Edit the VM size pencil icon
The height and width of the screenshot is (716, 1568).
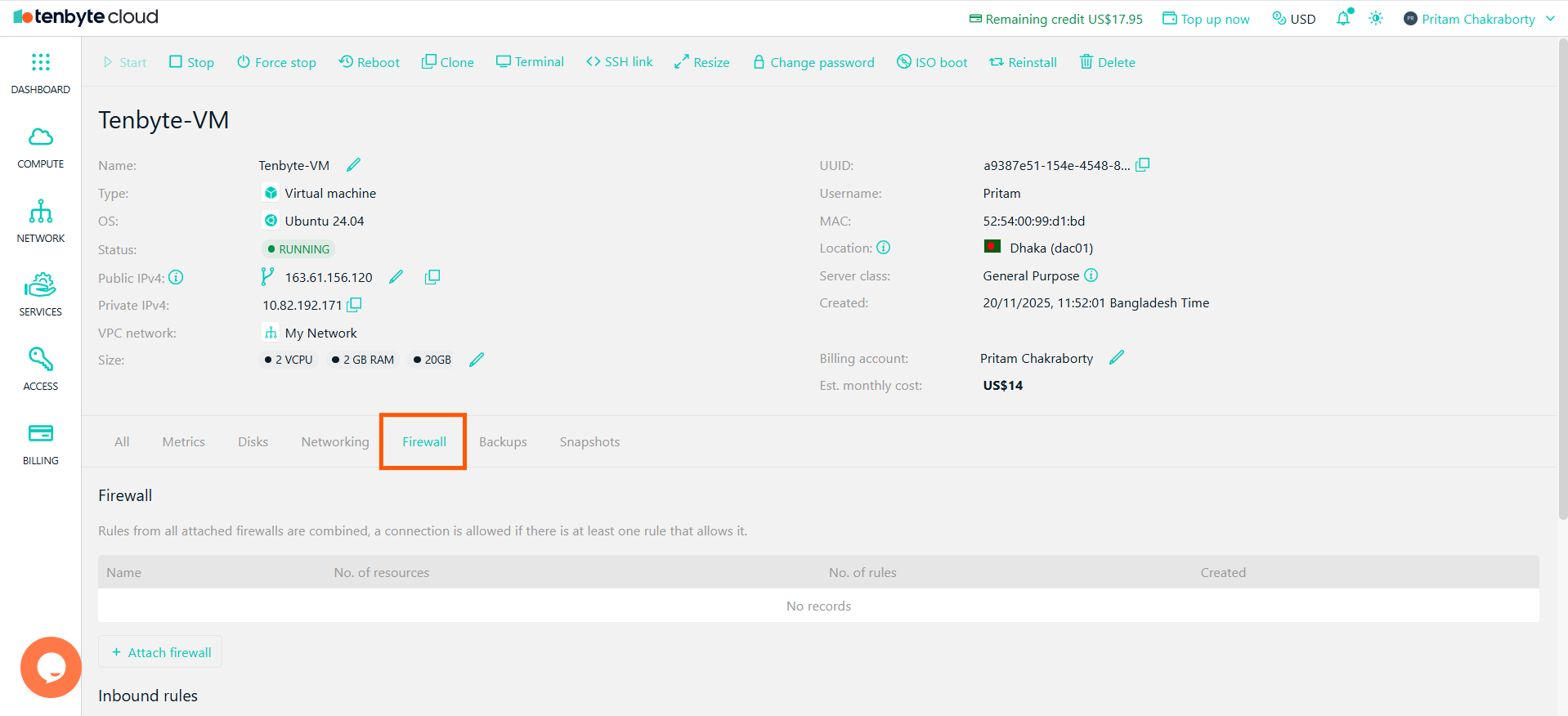tap(477, 360)
